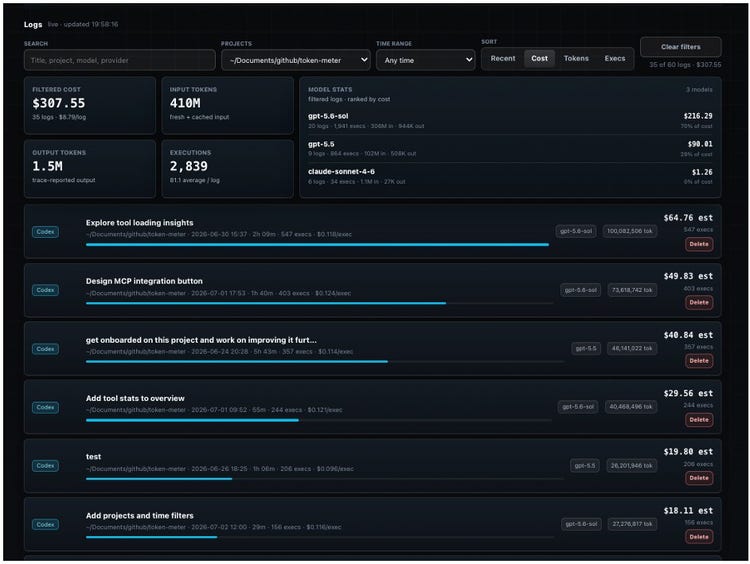Delete the Design MCP integration button log
This screenshot has height=564, width=750.
pos(699,302)
